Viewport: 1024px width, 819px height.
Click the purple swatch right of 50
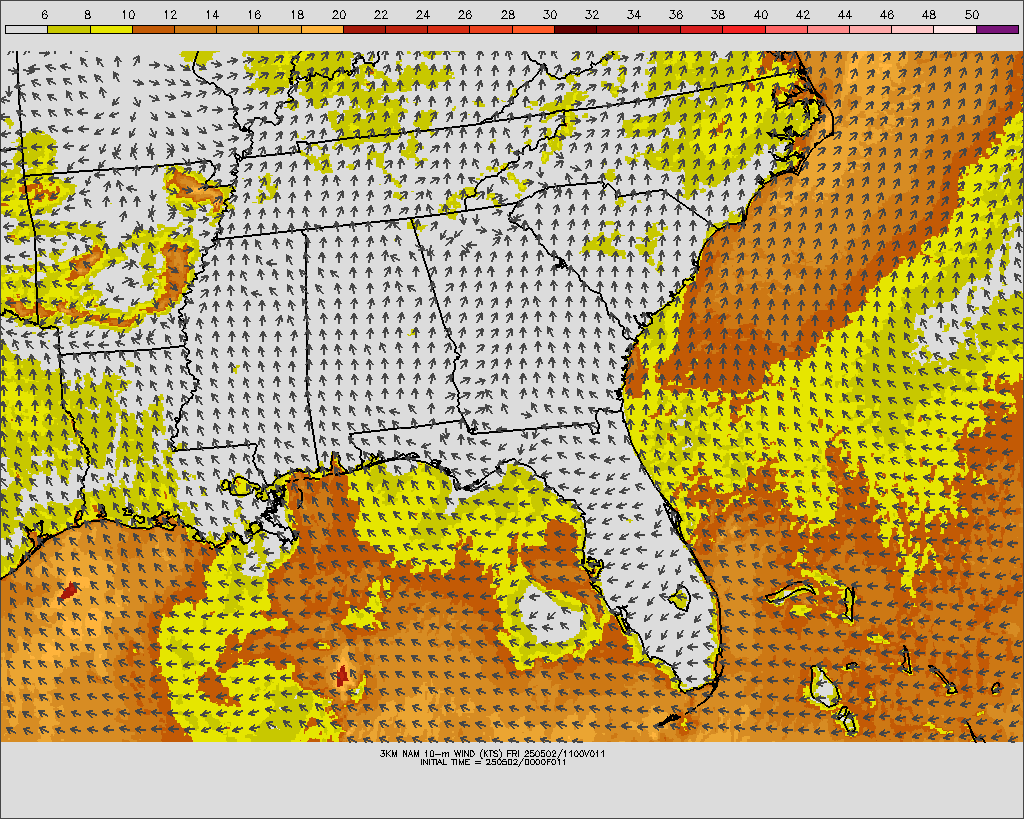[997, 29]
